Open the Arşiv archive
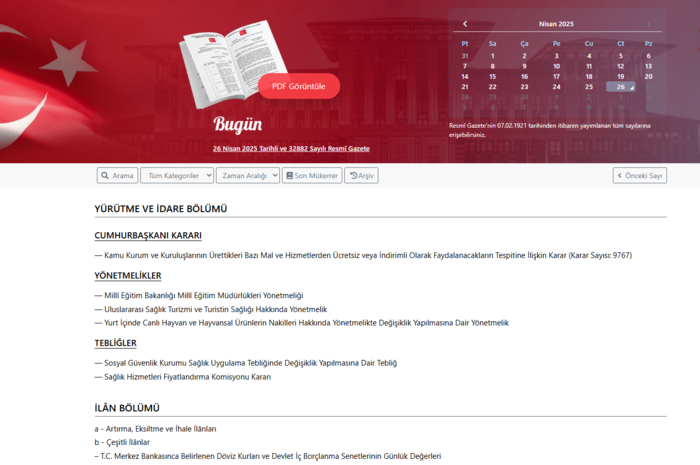The image size is (700, 465). tap(361, 175)
